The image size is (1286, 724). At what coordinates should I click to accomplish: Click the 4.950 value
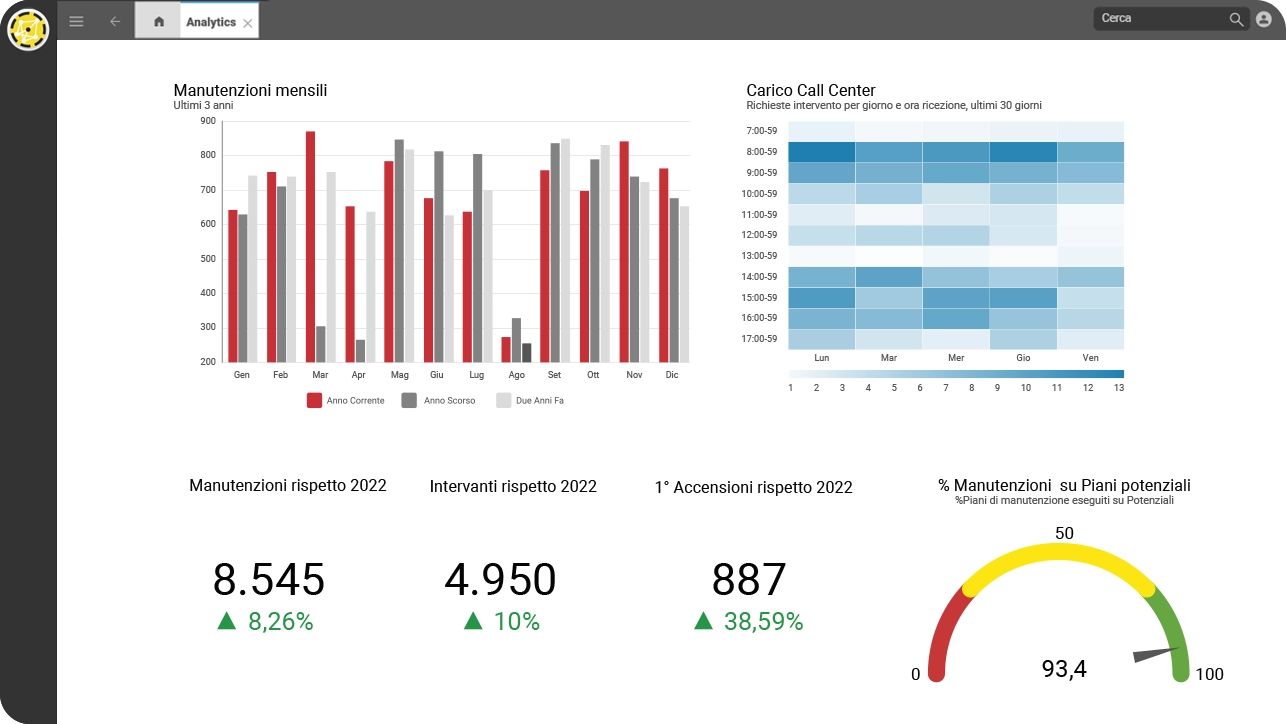500,580
